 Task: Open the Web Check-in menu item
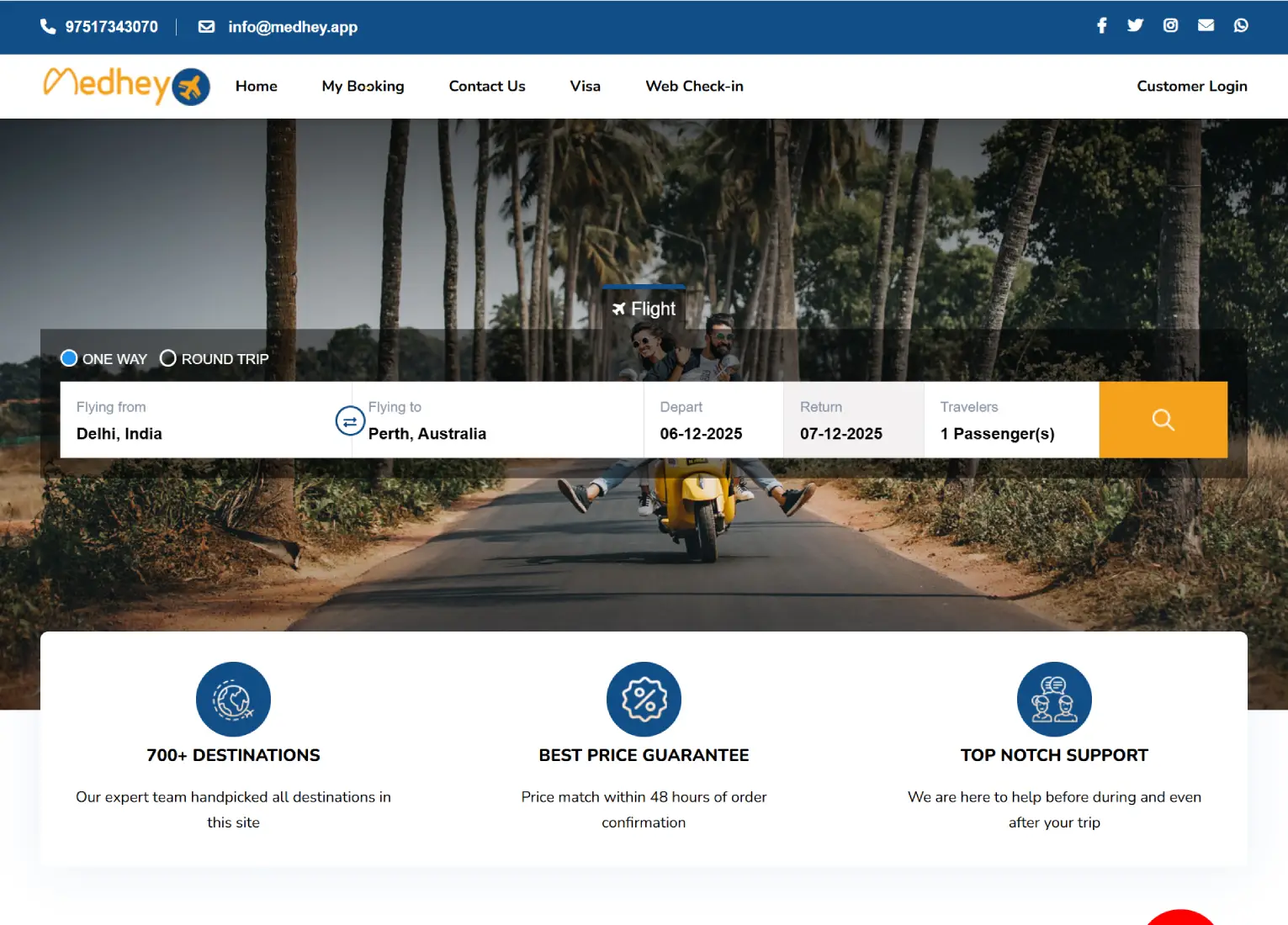point(694,87)
